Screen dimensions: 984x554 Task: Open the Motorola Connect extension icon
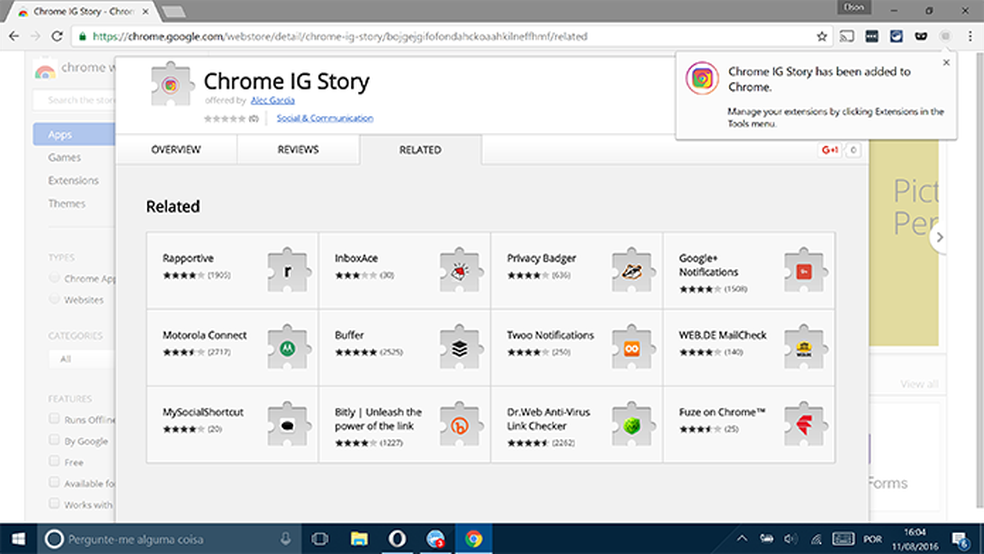click(x=289, y=347)
